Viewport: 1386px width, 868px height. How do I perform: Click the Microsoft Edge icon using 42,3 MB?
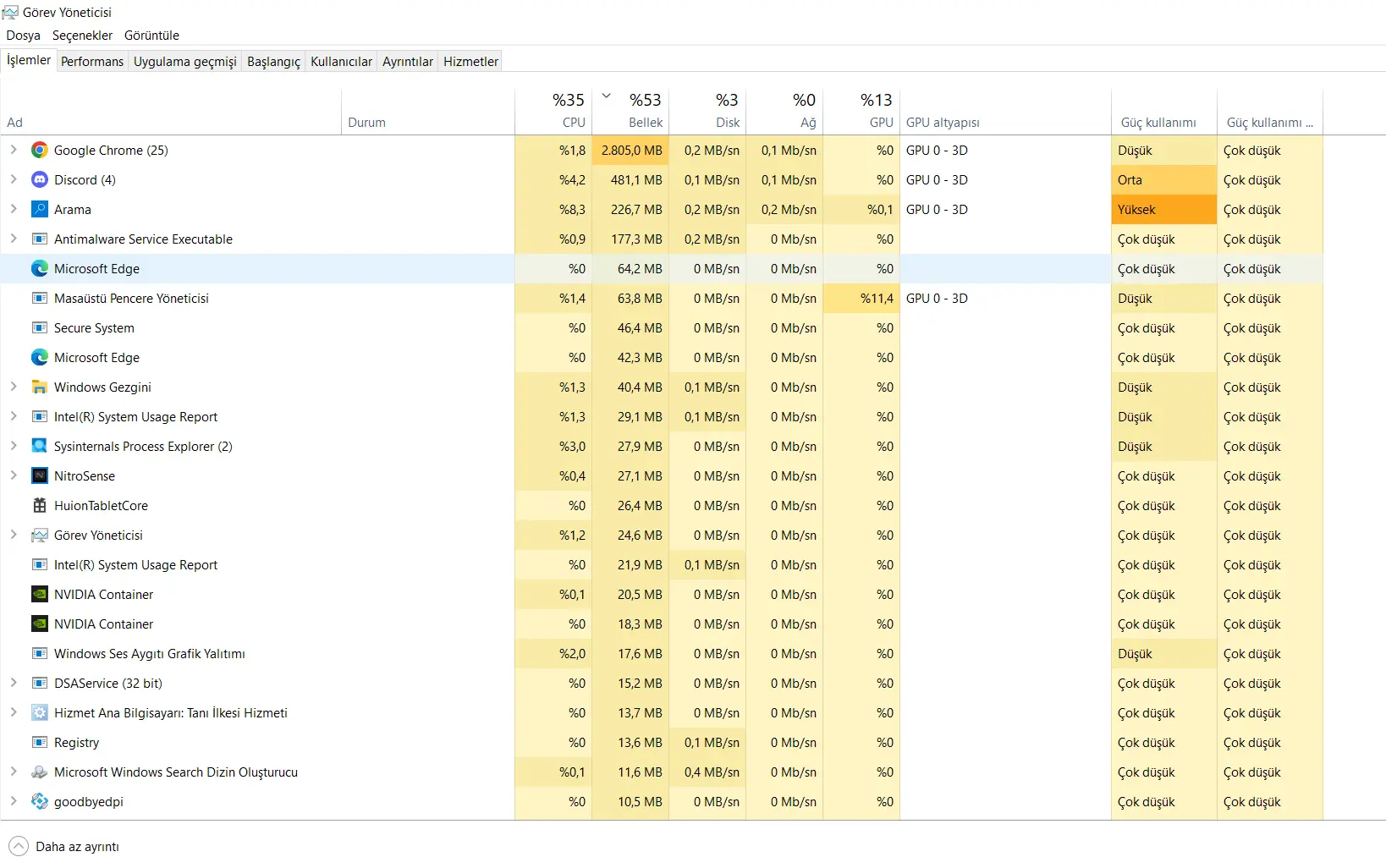(39, 358)
